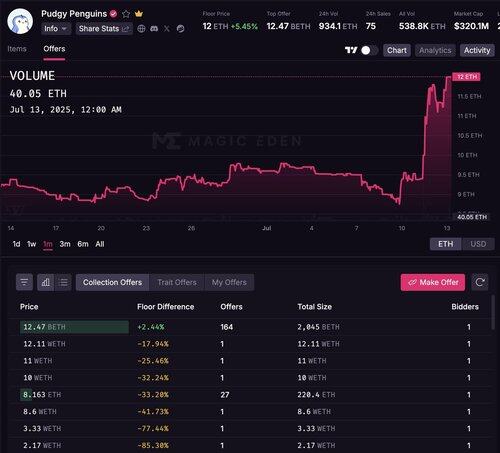Viewport: 500px width, 453px height.
Task: Click the -33.20% floor difference value
Action: (x=153, y=395)
